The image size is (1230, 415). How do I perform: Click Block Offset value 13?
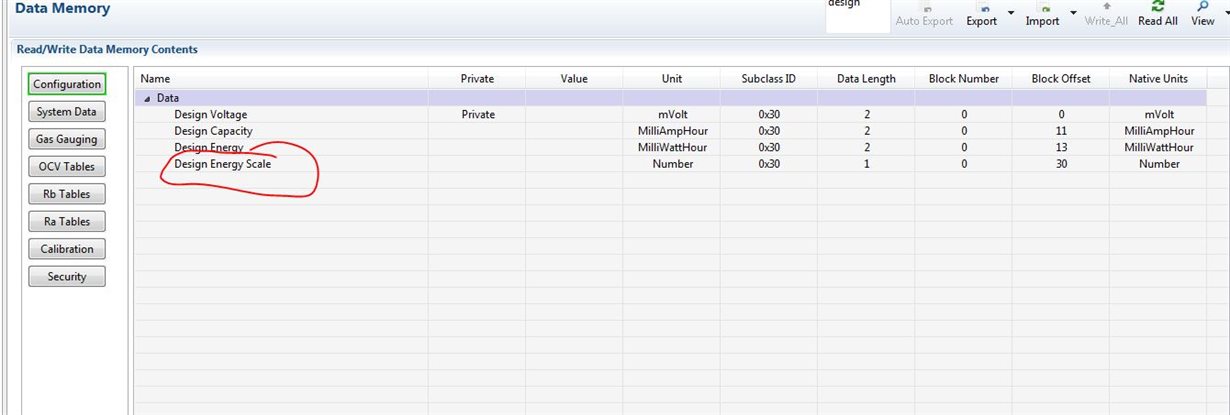pos(1061,147)
